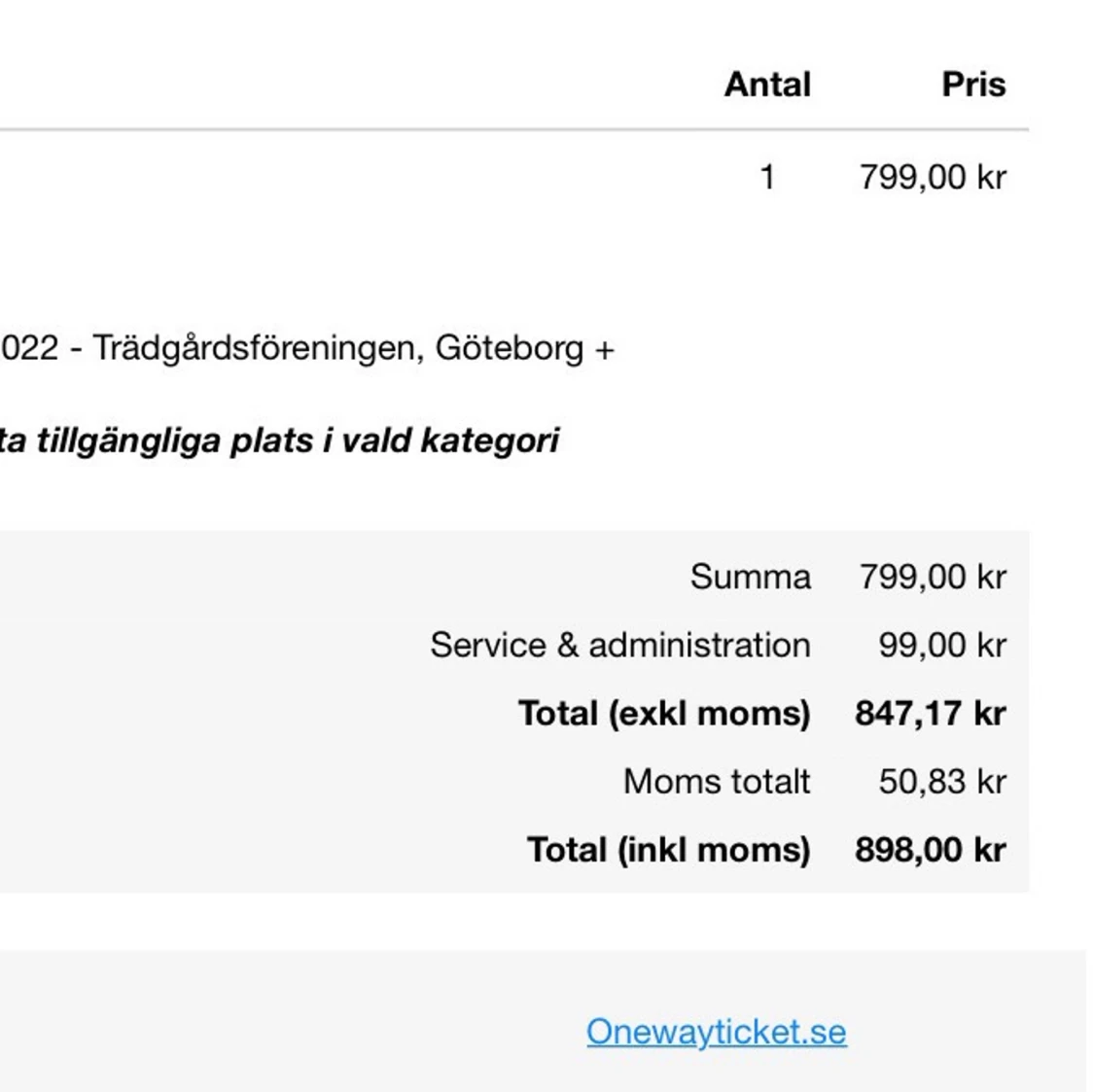Select the 847,17 kr amount
The height and width of the screenshot is (1092, 1094).
pyautogui.click(x=930, y=713)
